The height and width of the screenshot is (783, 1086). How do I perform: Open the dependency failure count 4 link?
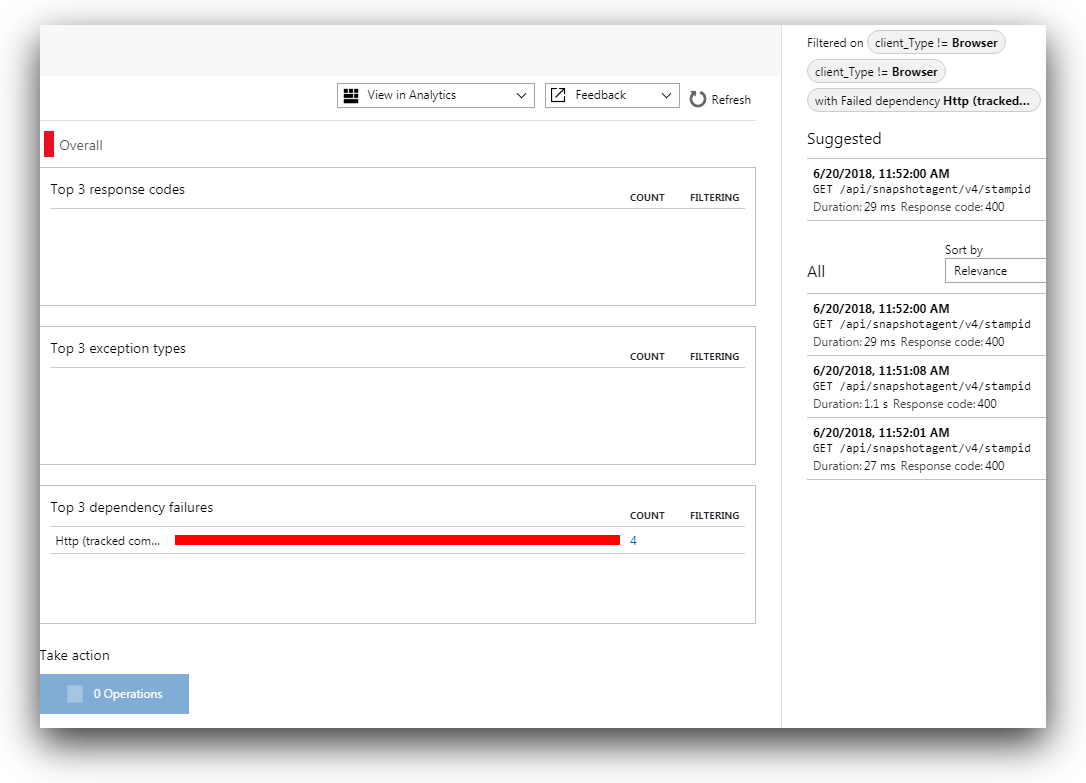[633, 541]
